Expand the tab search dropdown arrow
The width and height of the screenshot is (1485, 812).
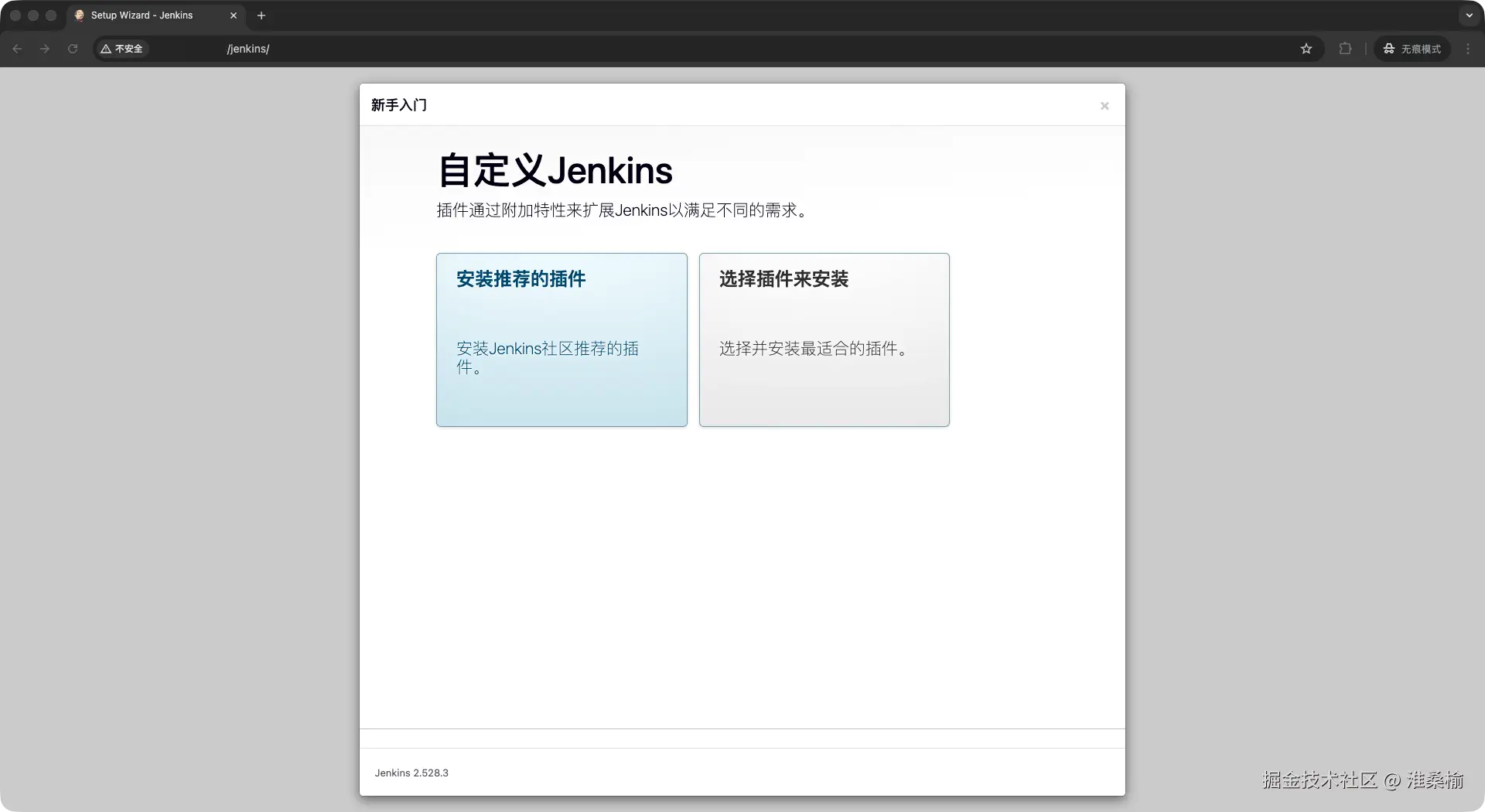point(1470,15)
